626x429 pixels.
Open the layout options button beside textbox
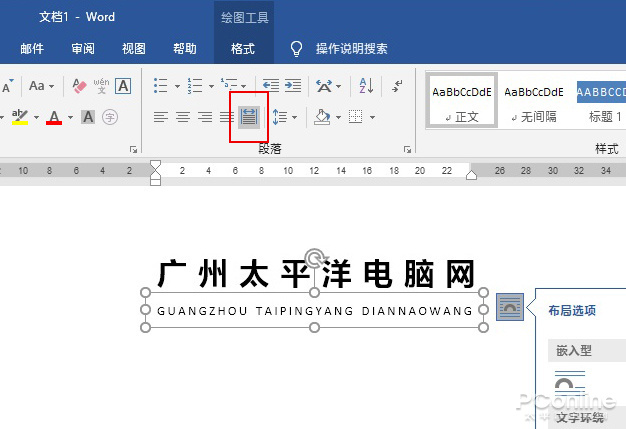tap(510, 307)
